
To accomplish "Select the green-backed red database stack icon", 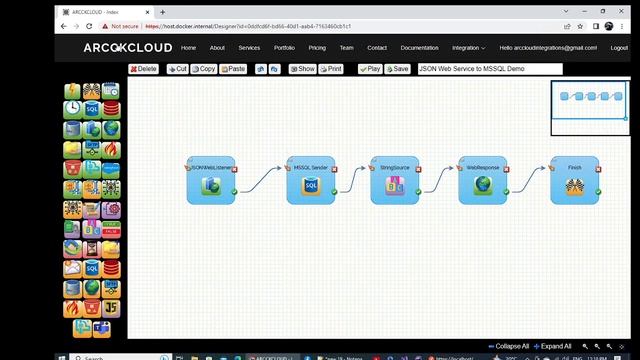I will [111, 110].
